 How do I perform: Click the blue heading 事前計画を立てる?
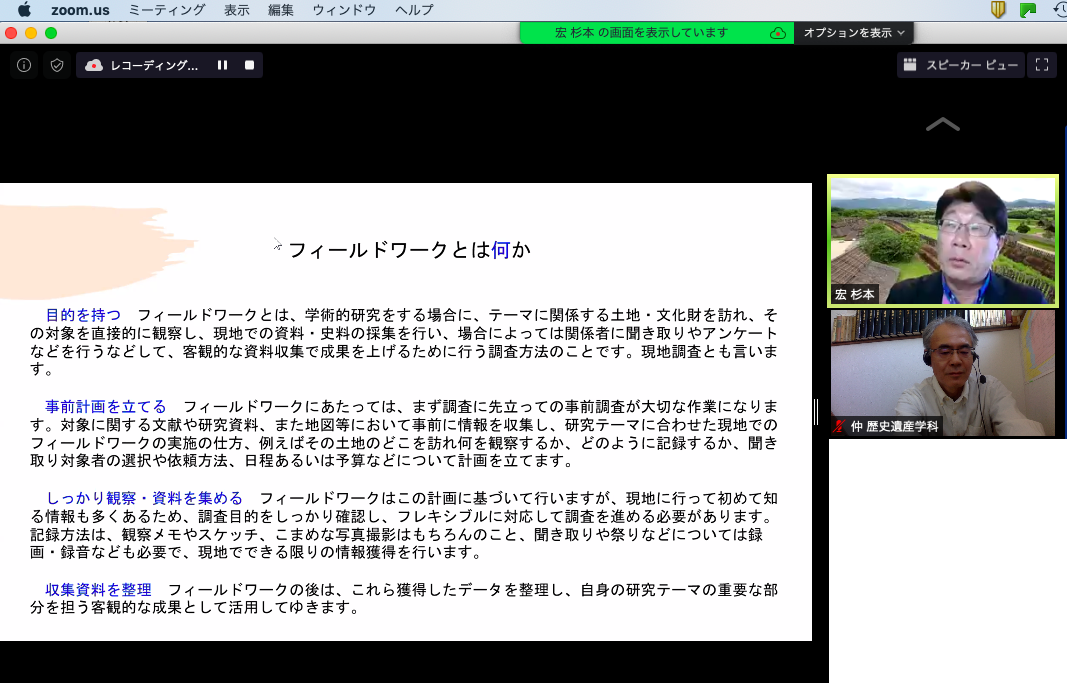point(105,407)
